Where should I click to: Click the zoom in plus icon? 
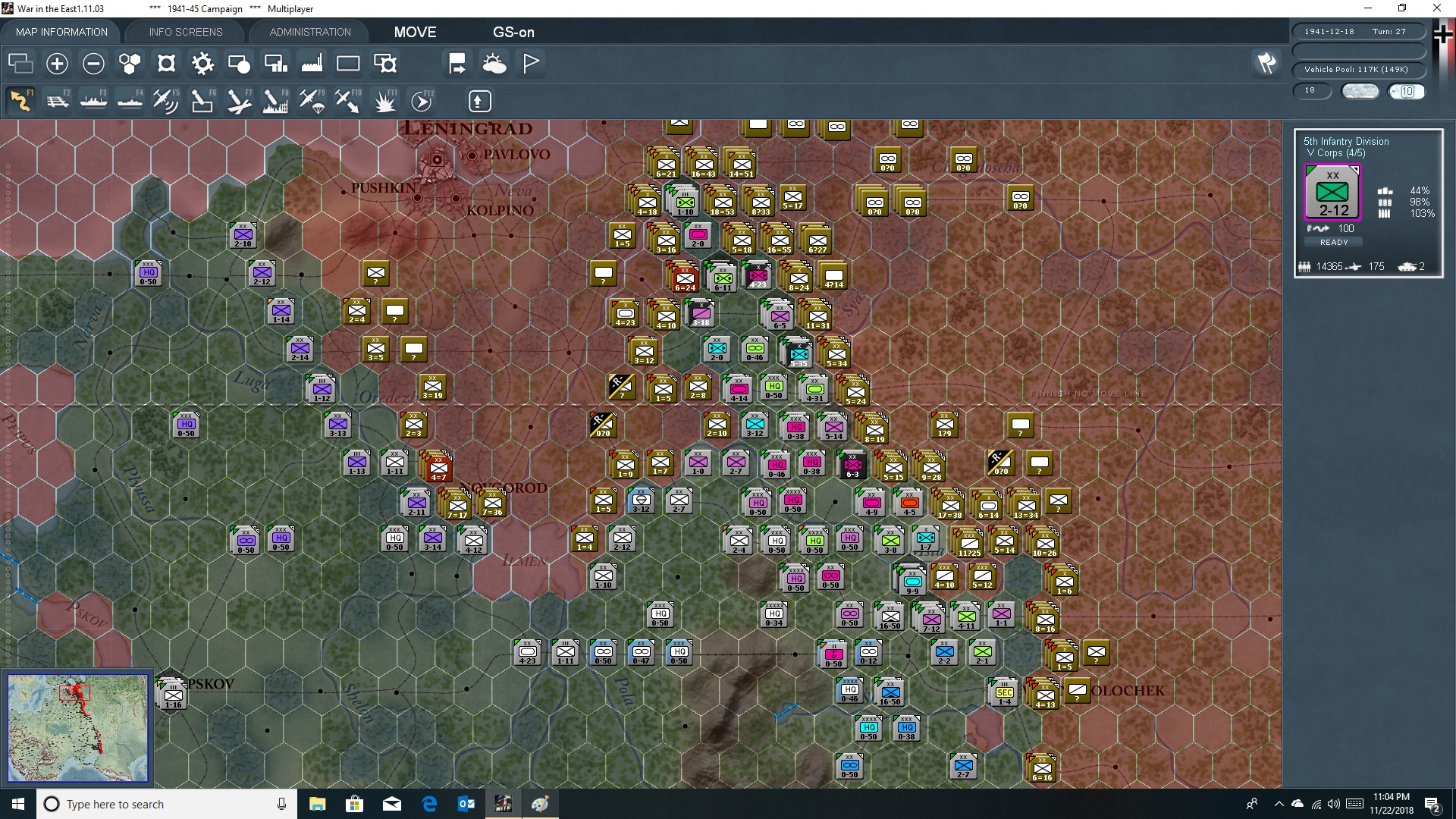(57, 64)
